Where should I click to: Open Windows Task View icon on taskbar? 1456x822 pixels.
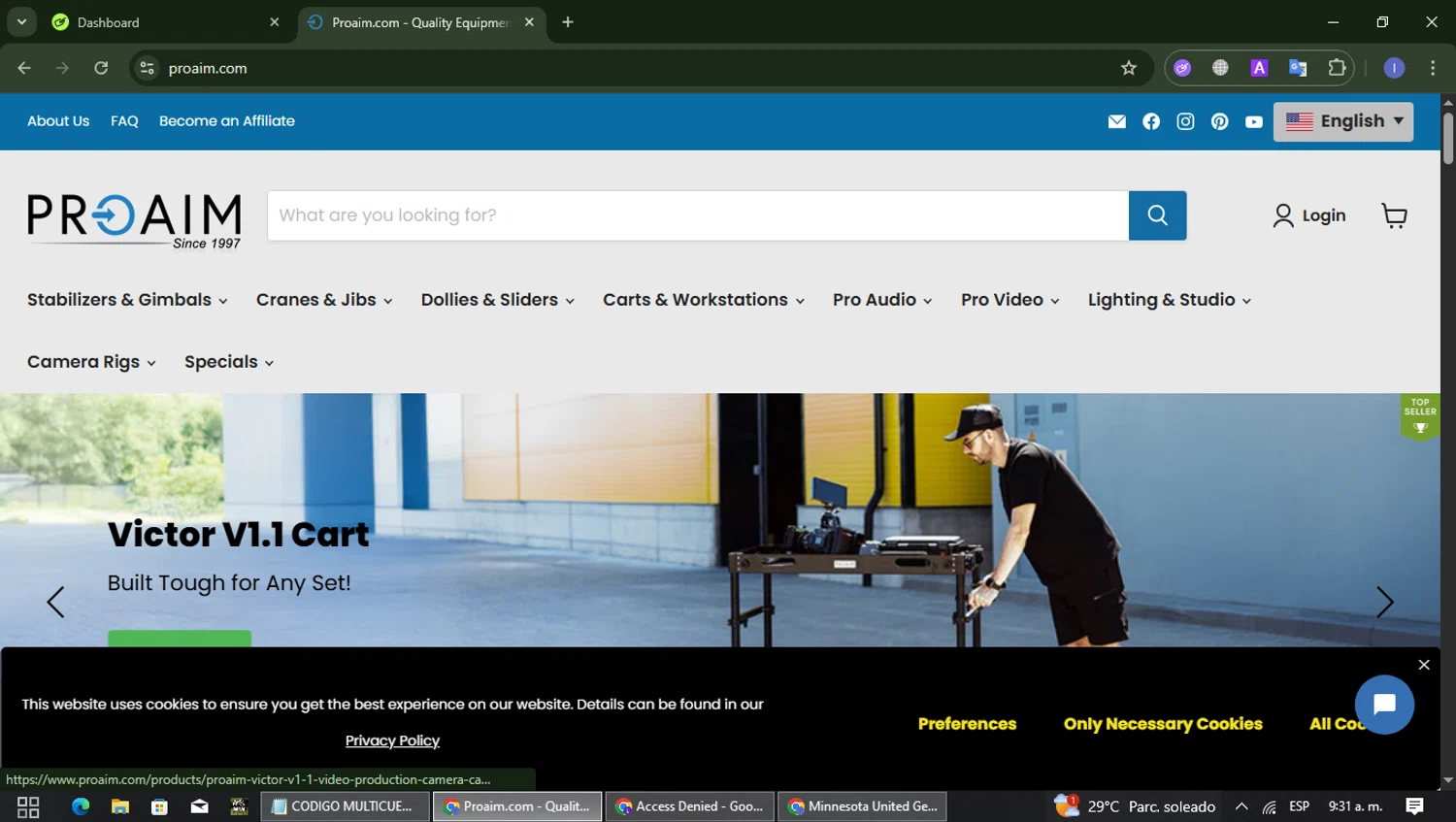[x=28, y=806]
